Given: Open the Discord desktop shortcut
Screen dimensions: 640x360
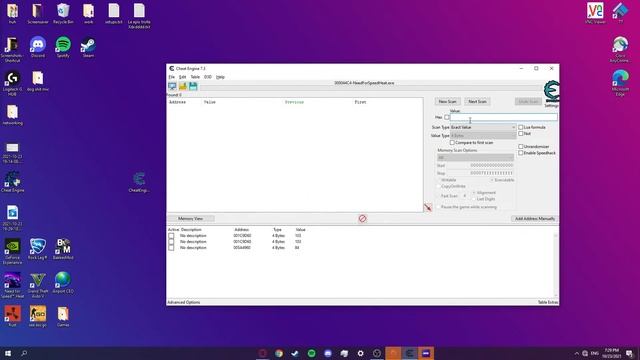Looking at the screenshot, I should point(38,47).
